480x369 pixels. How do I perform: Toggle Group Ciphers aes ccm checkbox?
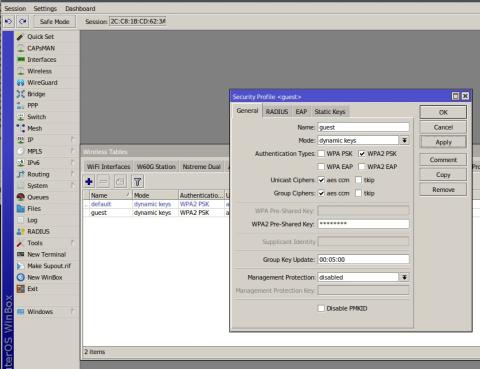(x=321, y=193)
